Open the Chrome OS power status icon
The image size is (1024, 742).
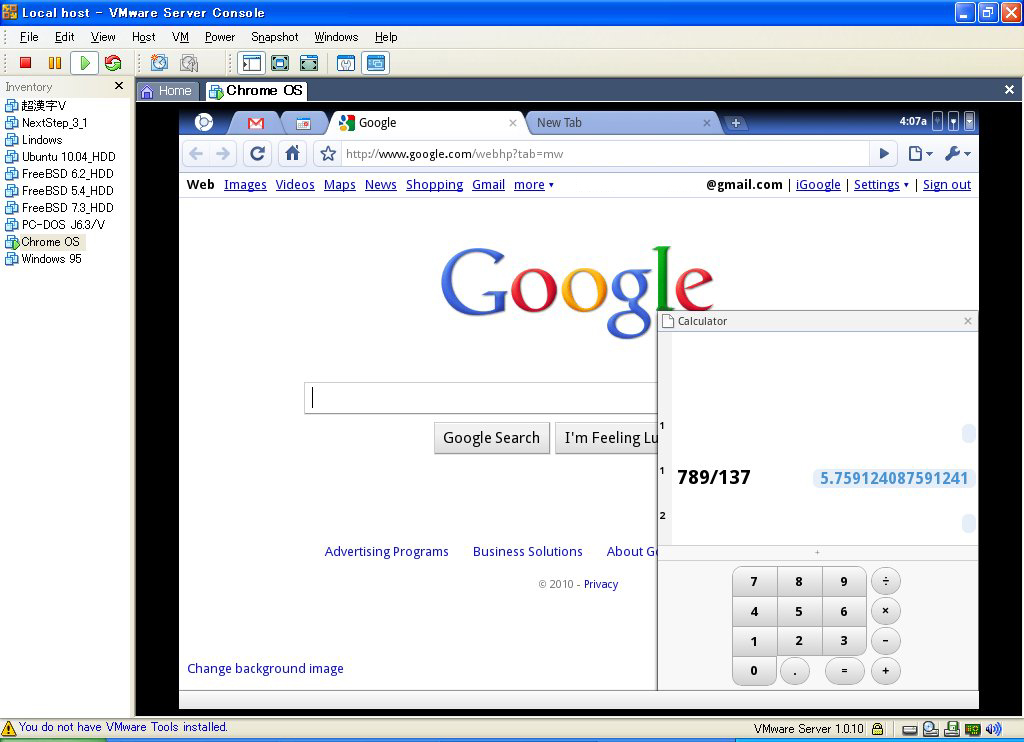tap(937, 121)
